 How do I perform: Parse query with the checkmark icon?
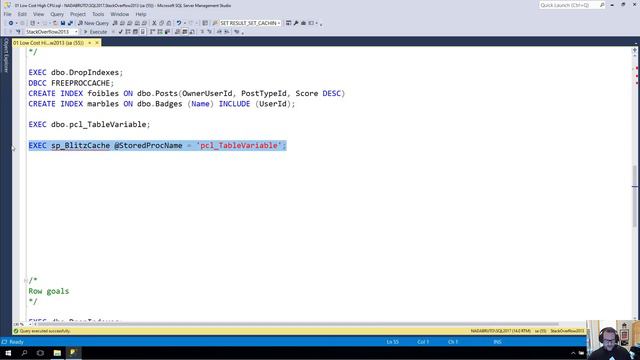pyautogui.click(x=120, y=32)
